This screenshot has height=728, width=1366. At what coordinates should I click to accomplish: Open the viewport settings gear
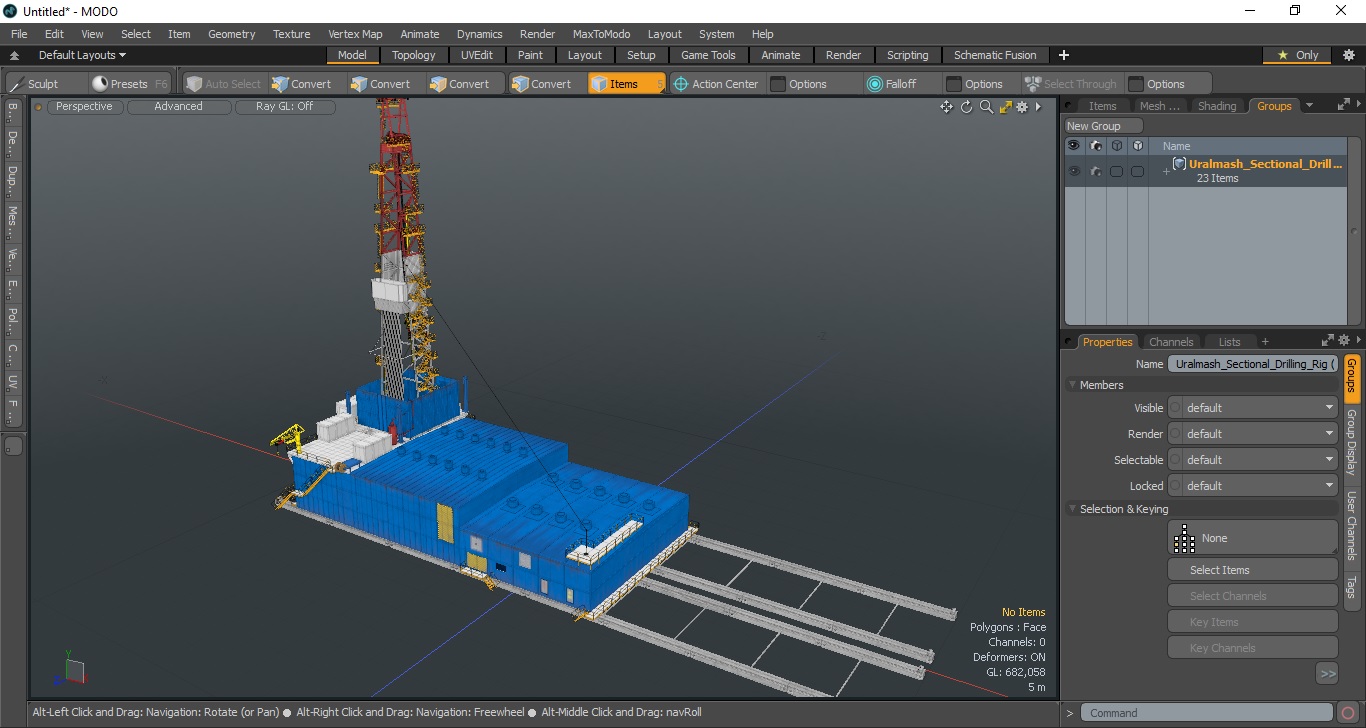pyautogui.click(x=1022, y=107)
